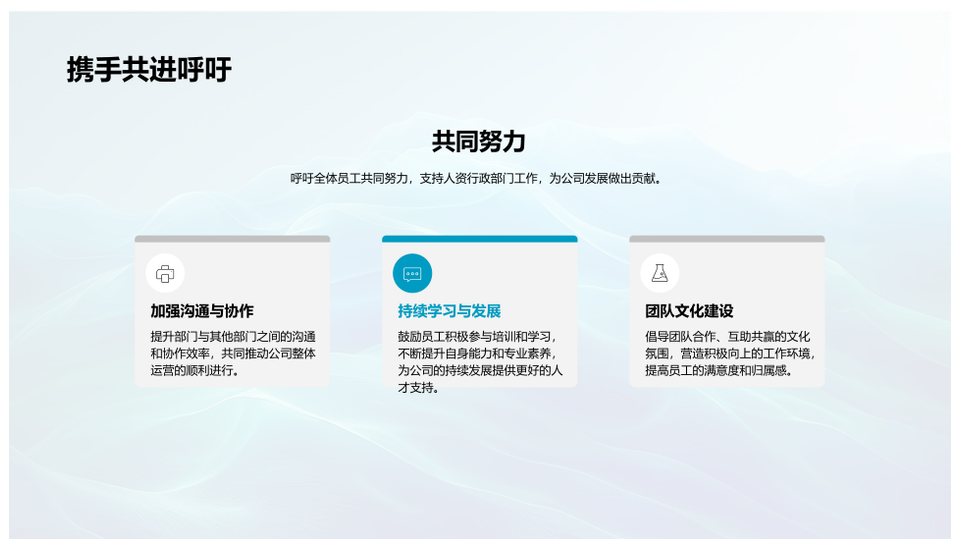This screenshot has height=548, width=960.
Task: Click the centered heading 共同努力
Action: click(479, 141)
